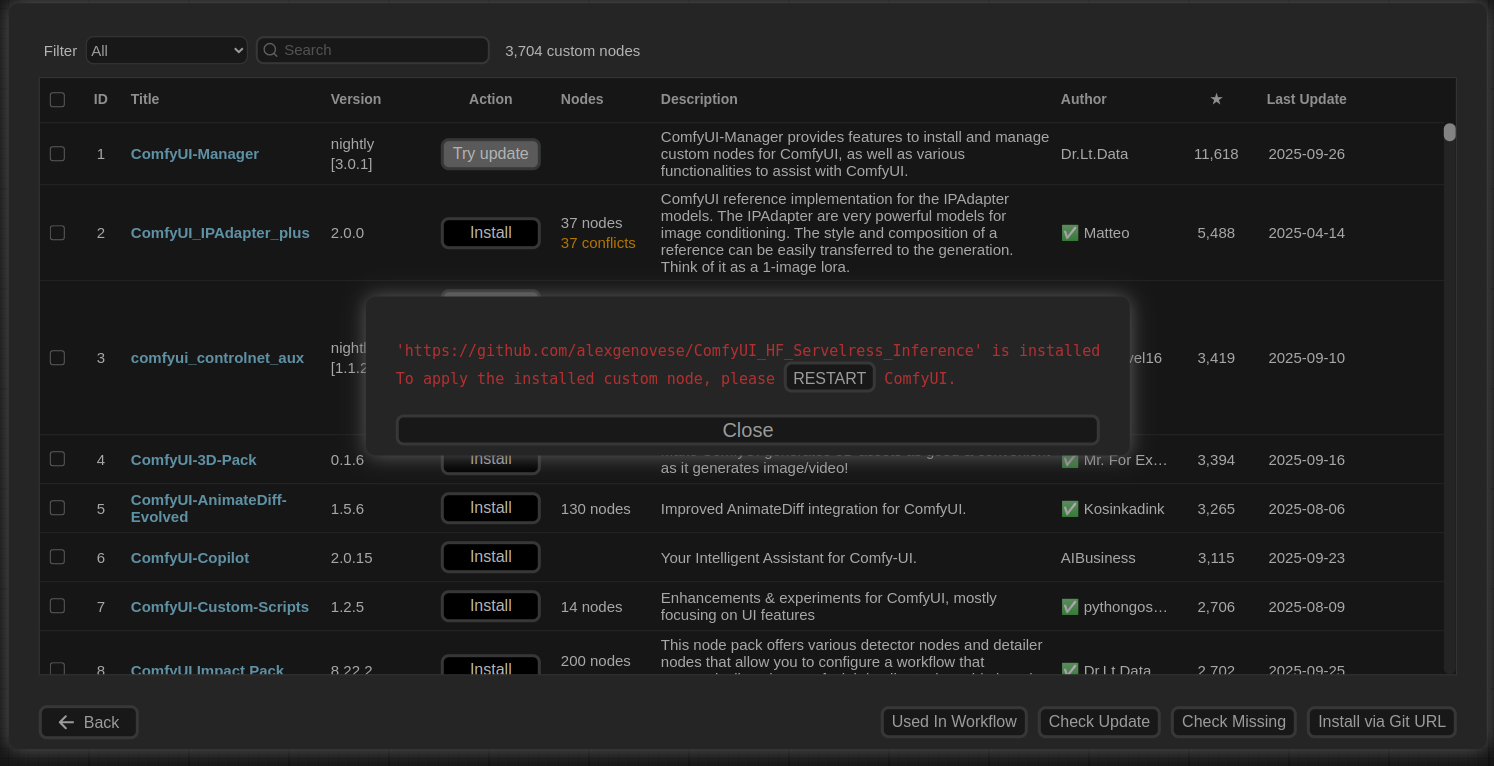1494x766 pixels.
Task: Click the verified badge next to Kosinkadink
Action: pos(1069,508)
